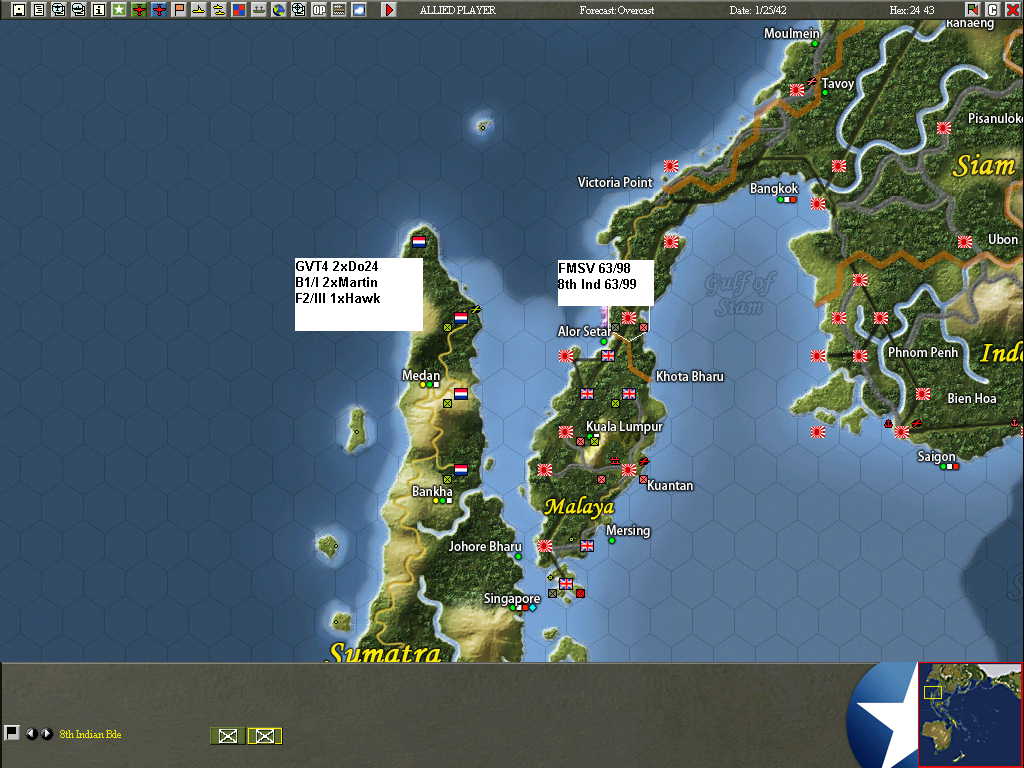The height and width of the screenshot is (768, 1024).
Task: Click the Bangkok base label
Action: tap(774, 189)
